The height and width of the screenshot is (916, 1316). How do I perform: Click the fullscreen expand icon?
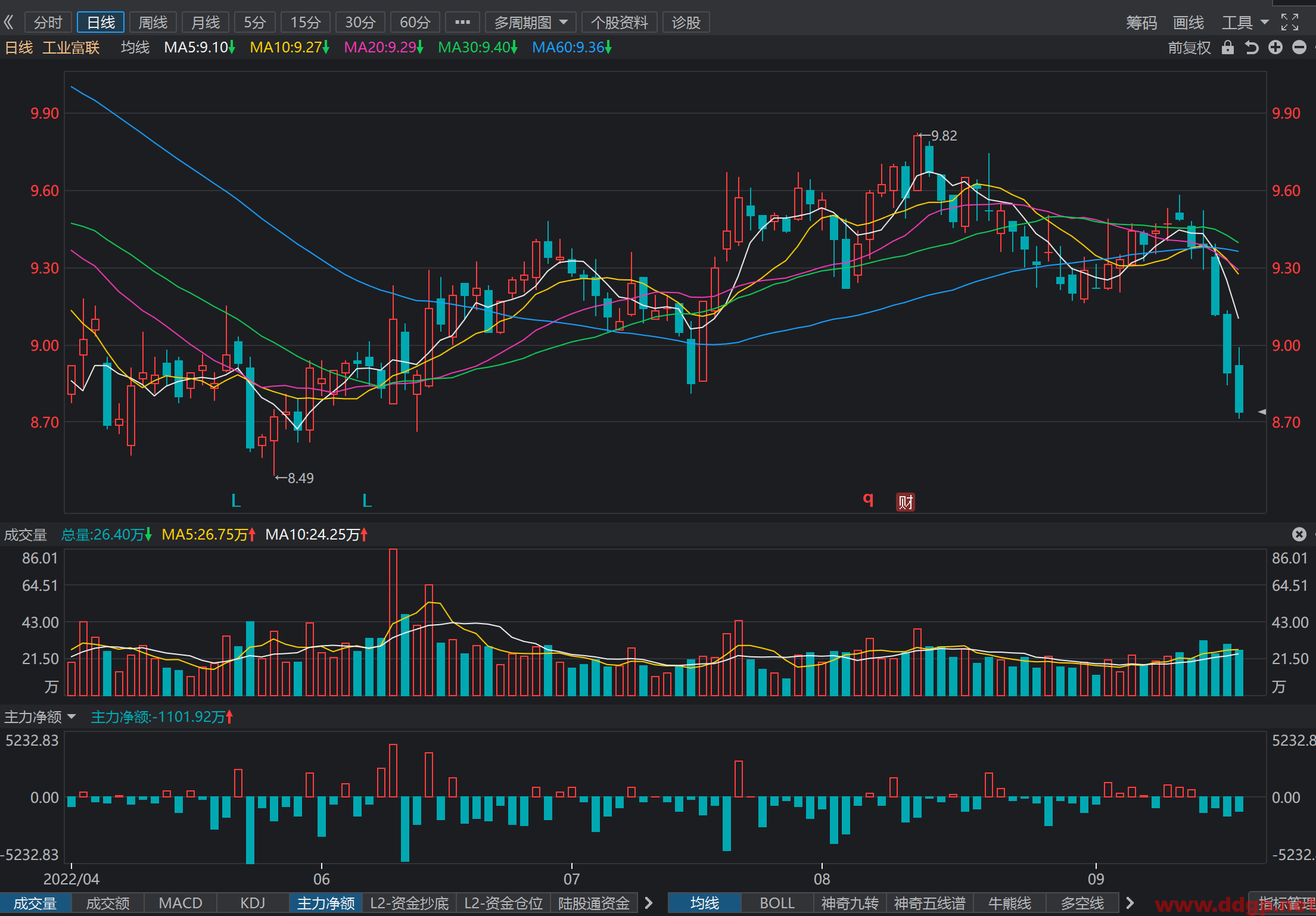(x=1290, y=22)
